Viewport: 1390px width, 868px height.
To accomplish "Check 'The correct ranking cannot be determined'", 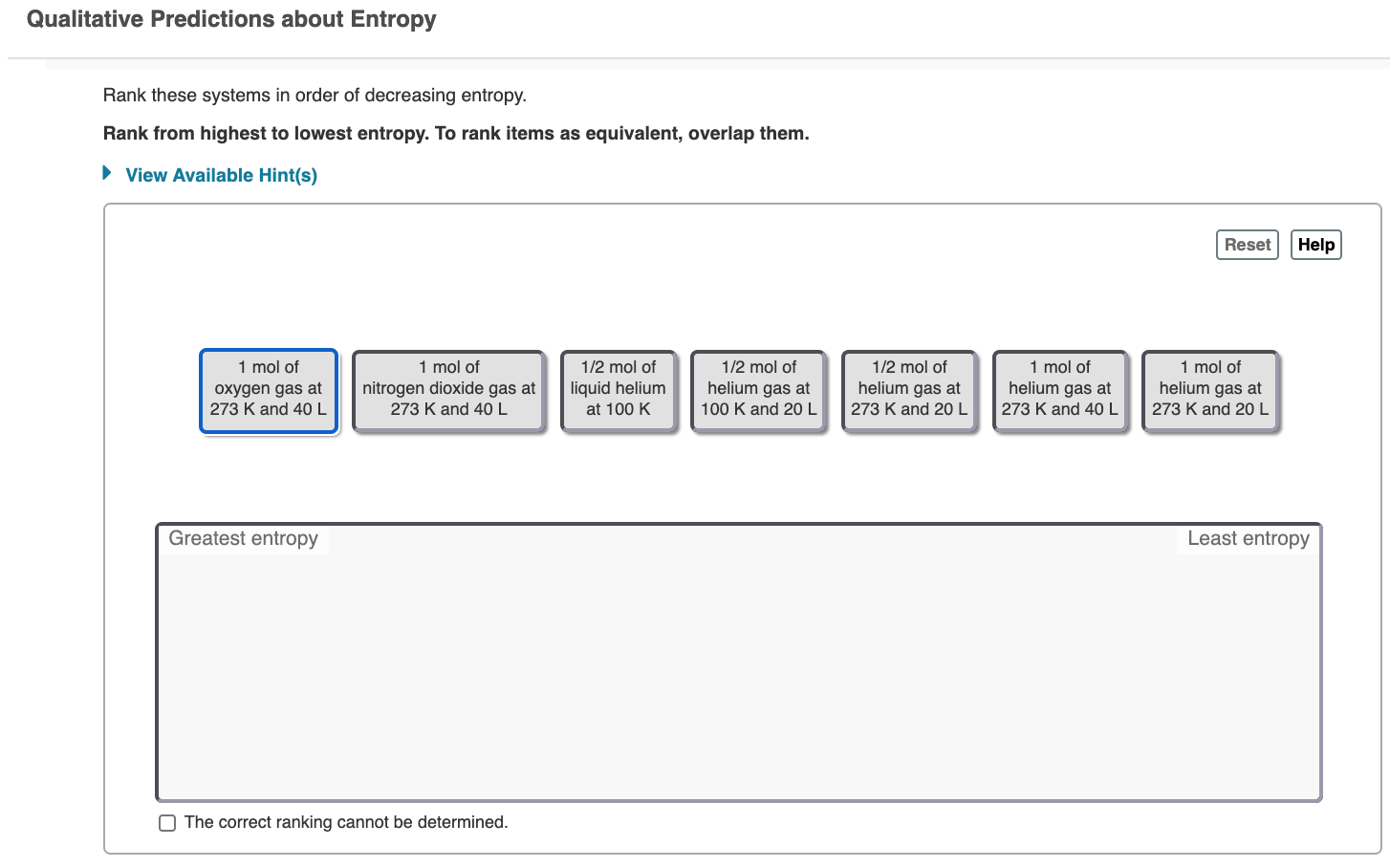I will 166,822.
